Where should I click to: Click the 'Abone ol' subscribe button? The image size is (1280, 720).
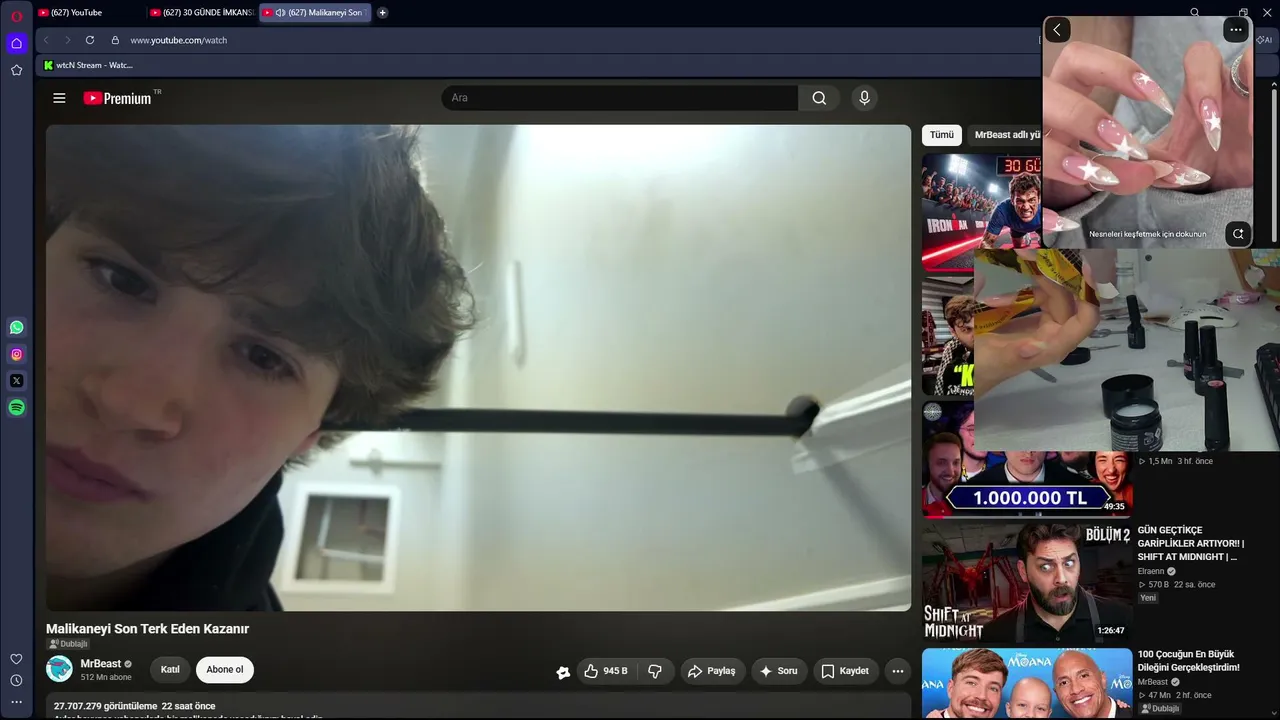tap(225, 670)
